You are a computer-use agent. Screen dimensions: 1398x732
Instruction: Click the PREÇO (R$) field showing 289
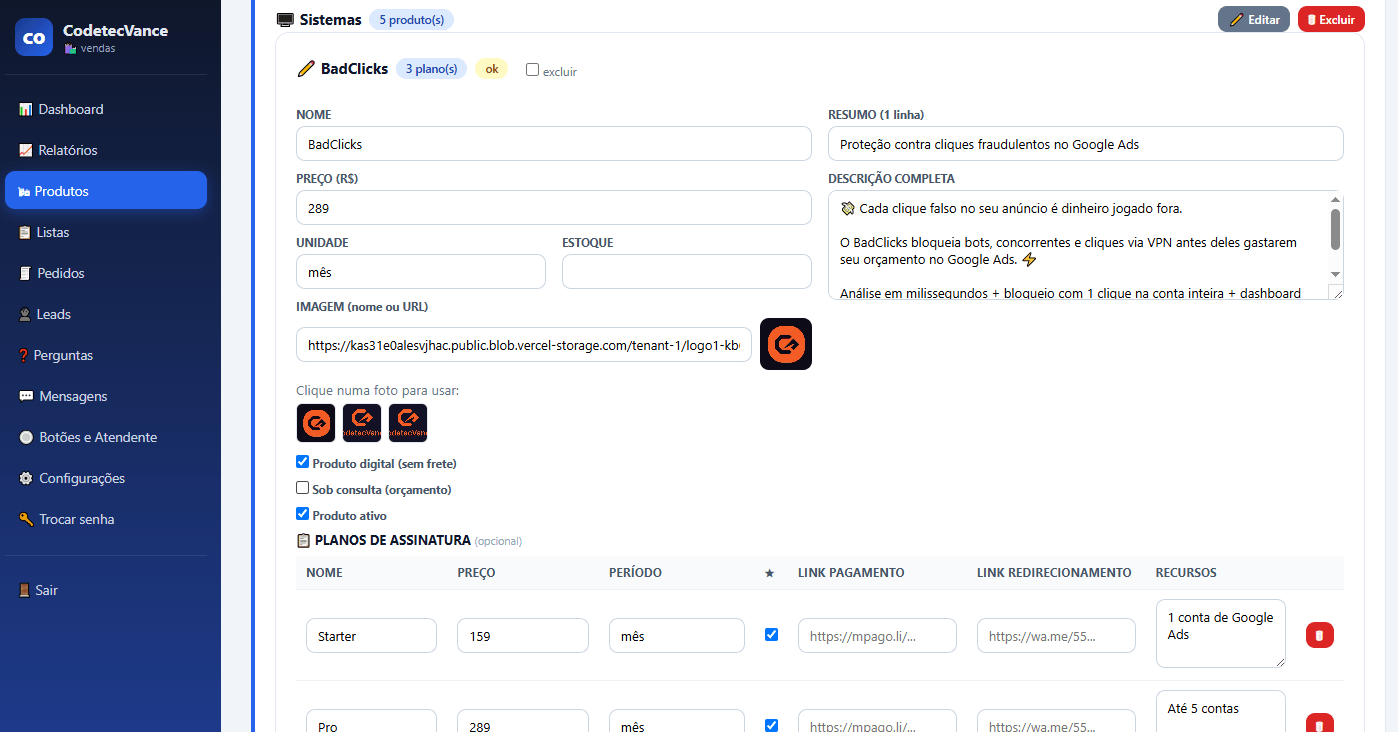(x=554, y=208)
